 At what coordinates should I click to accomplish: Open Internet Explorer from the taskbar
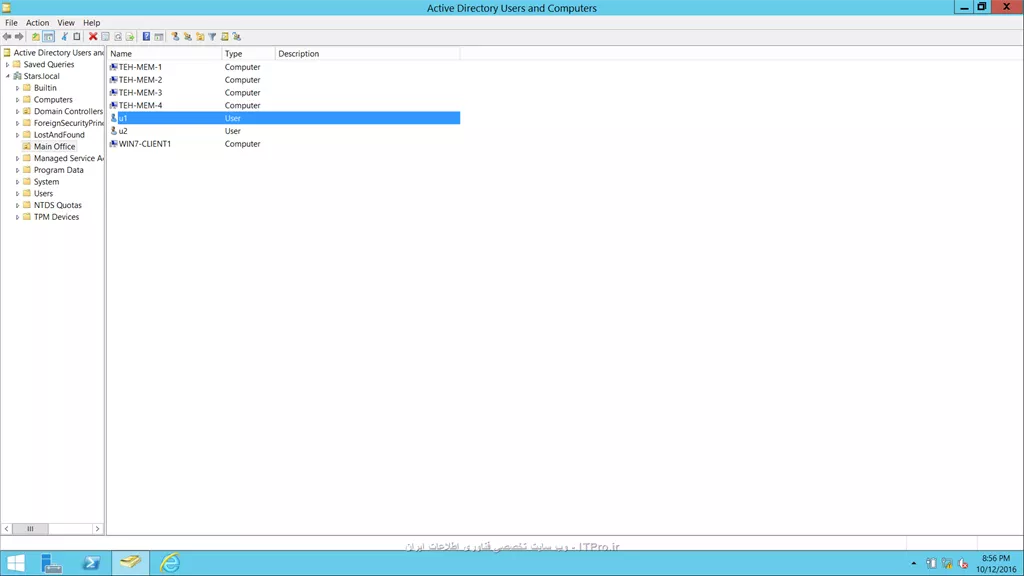(x=170, y=563)
